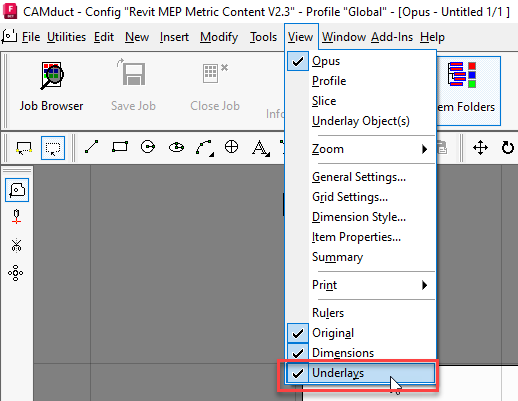Select the Line drawing tool
The image size is (518, 401).
(91, 147)
